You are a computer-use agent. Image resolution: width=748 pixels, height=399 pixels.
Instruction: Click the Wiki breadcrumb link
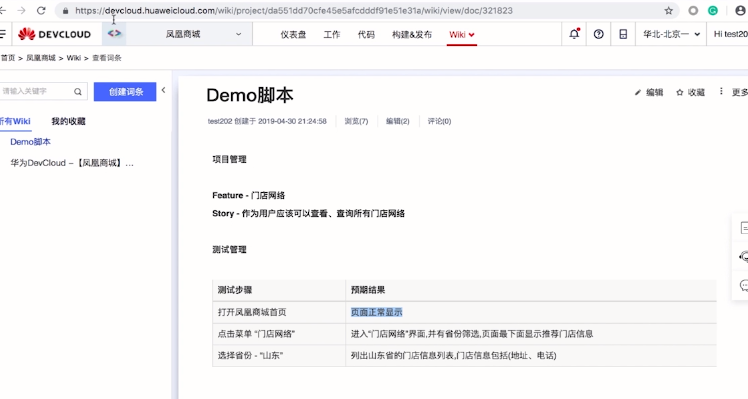[x=73, y=58]
